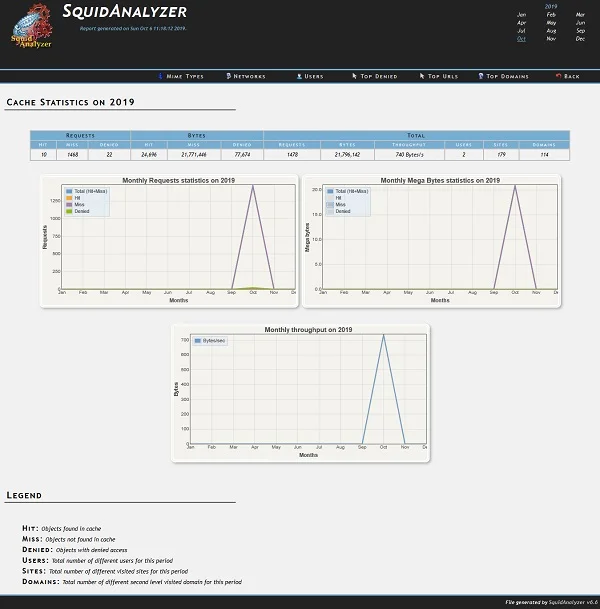Click the bytes Hit value 24,696
The height and width of the screenshot is (609, 600).
149,155
